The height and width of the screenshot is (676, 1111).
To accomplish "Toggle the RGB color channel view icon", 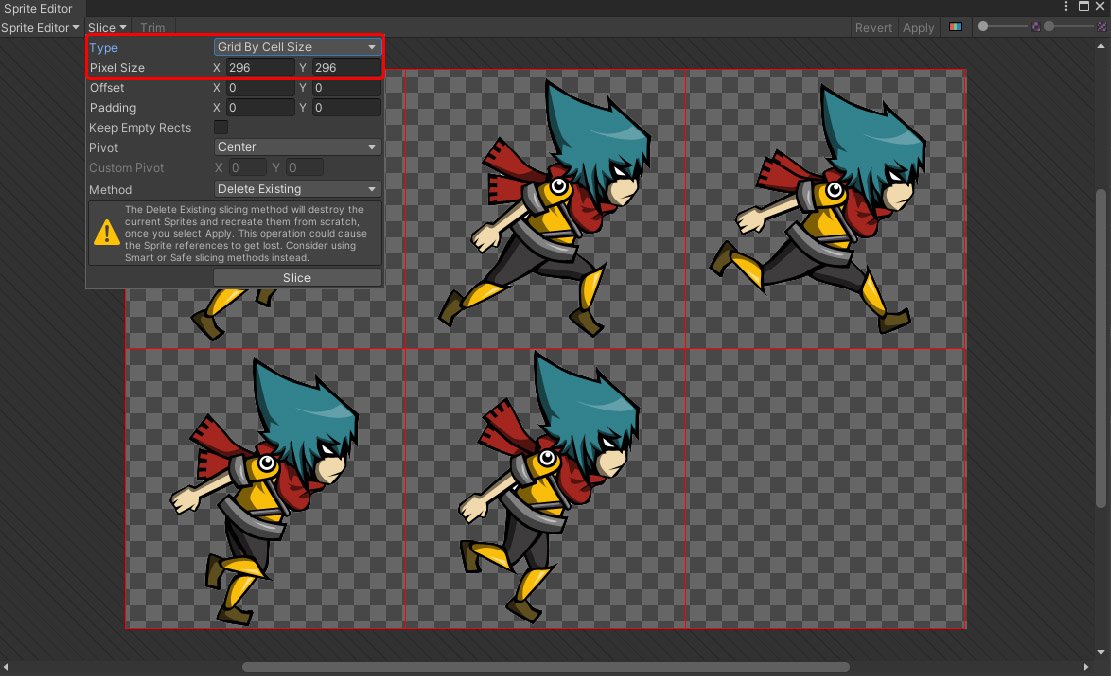I will (955, 27).
